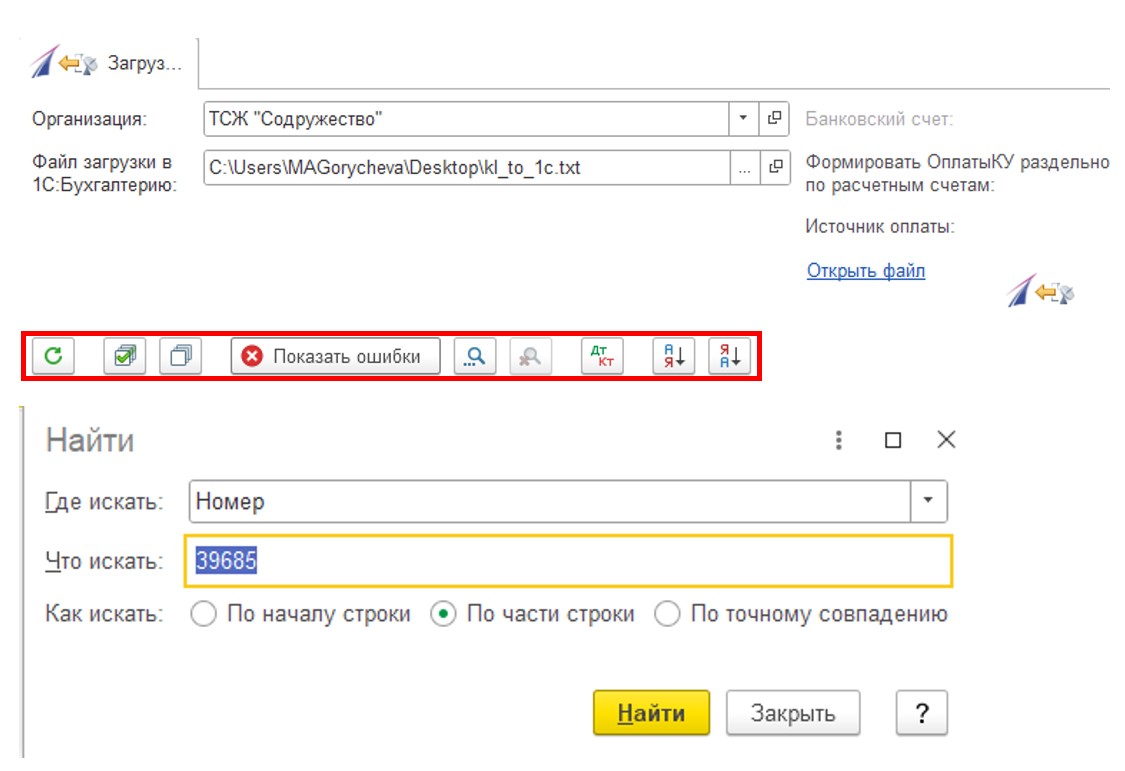This screenshot has height=771, width=1125.
Task: Uncheck all items with empty boxes icon
Action: point(181,356)
